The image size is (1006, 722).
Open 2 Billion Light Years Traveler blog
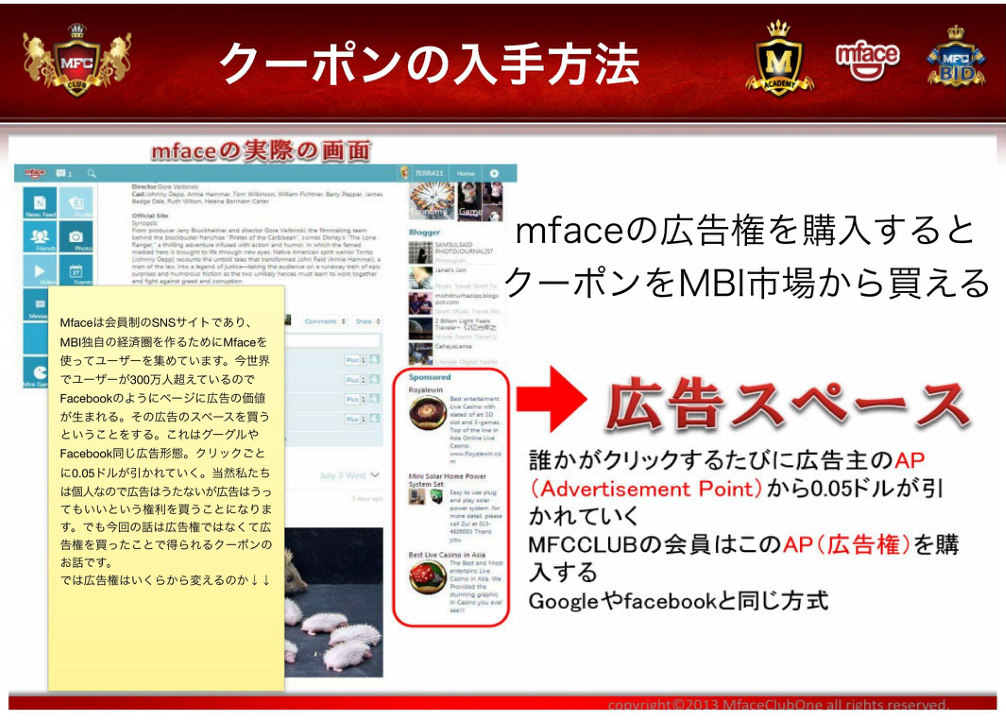pos(454,328)
